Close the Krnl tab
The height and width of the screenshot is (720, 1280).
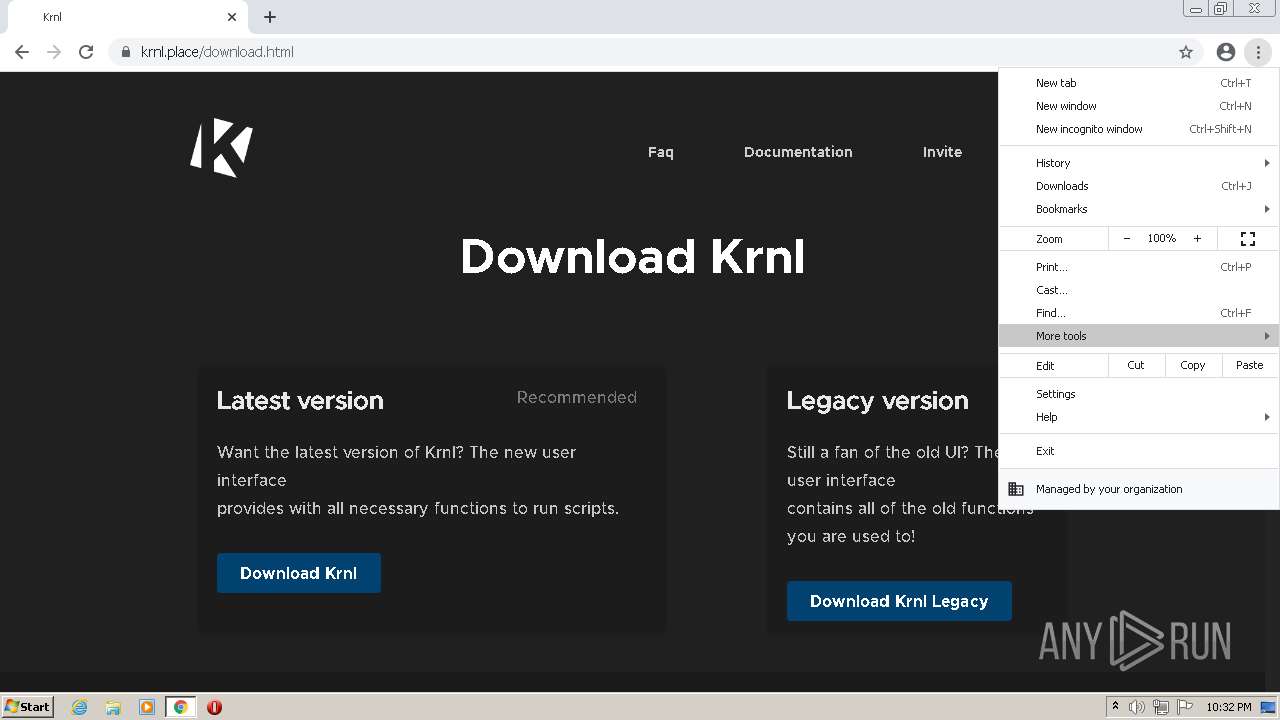(x=232, y=17)
